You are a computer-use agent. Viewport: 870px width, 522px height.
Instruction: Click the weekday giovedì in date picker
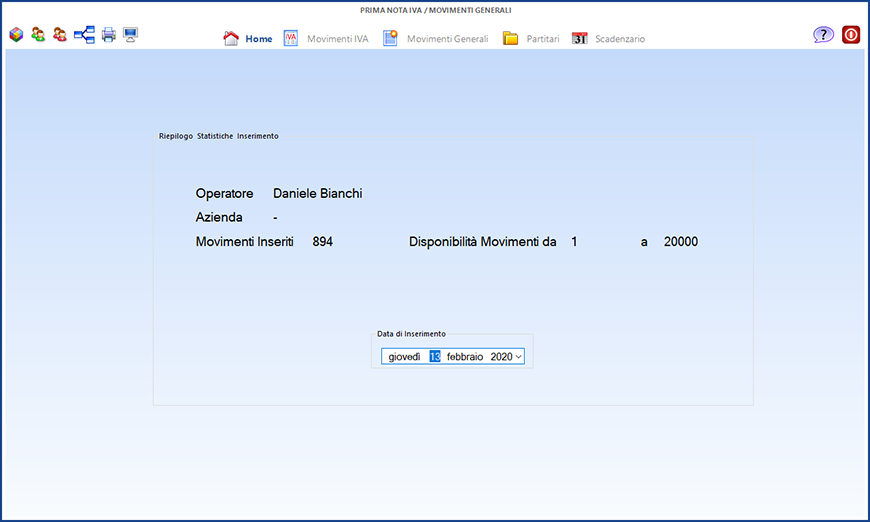point(404,357)
